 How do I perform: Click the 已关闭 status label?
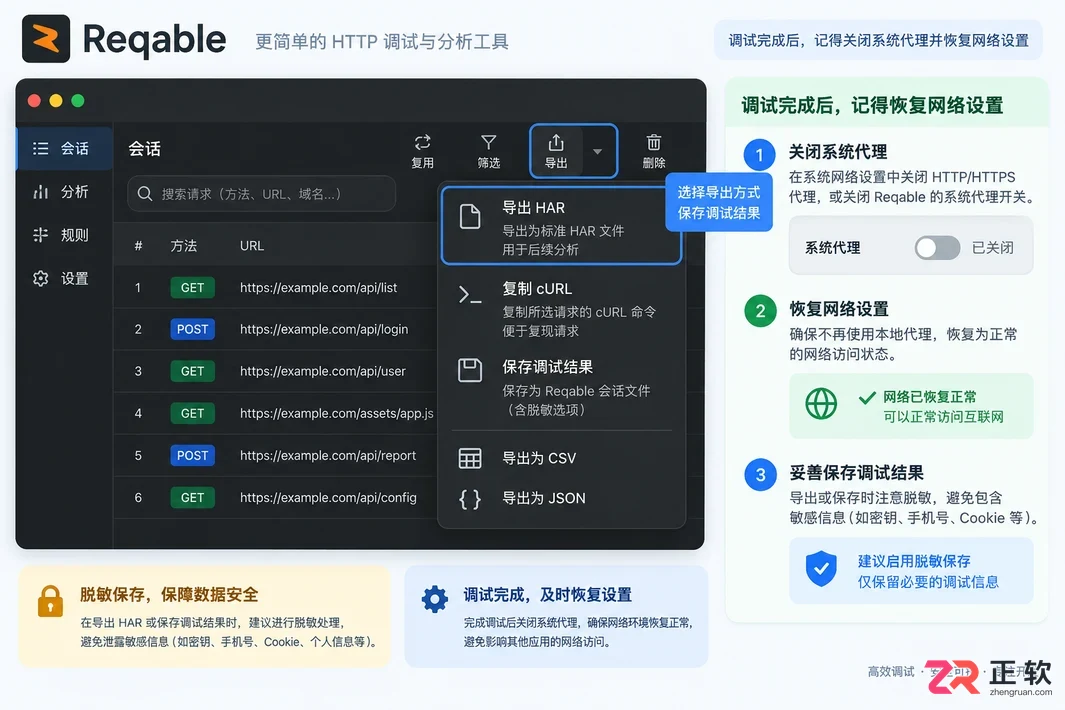(x=992, y=248)
